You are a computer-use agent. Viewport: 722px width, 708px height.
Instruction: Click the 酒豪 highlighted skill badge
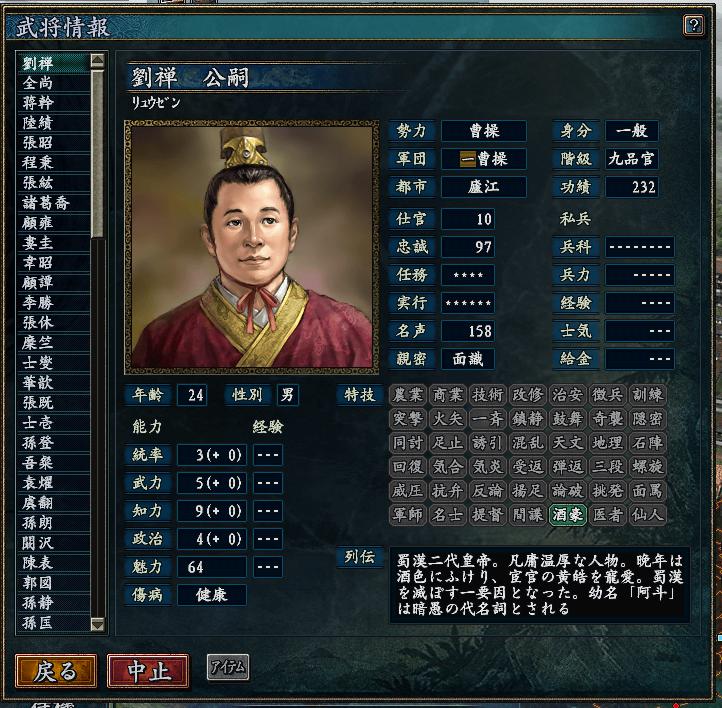(x=567, y=515)
